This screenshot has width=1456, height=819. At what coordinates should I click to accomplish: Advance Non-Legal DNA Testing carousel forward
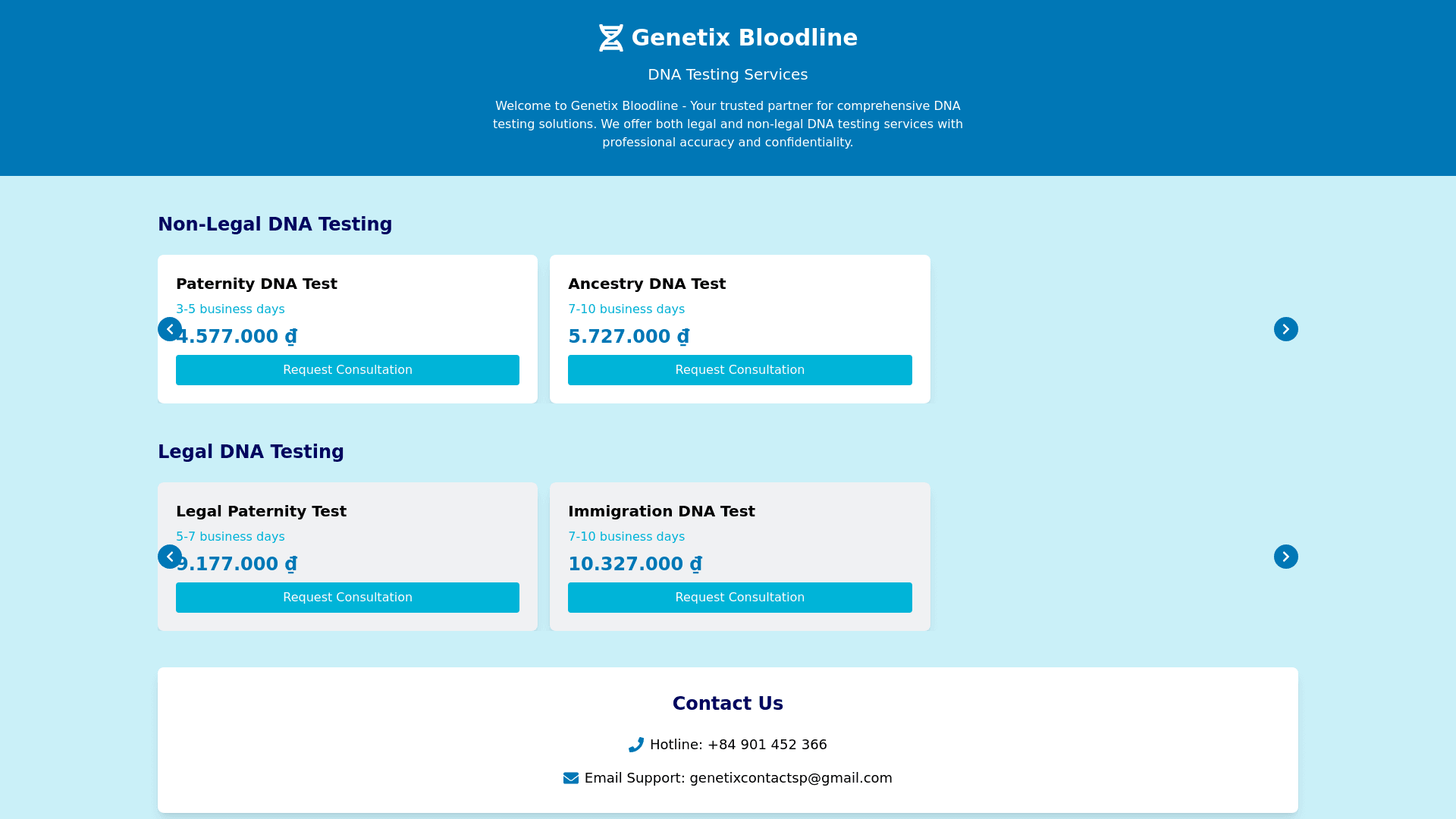(x=1285, y=329)
